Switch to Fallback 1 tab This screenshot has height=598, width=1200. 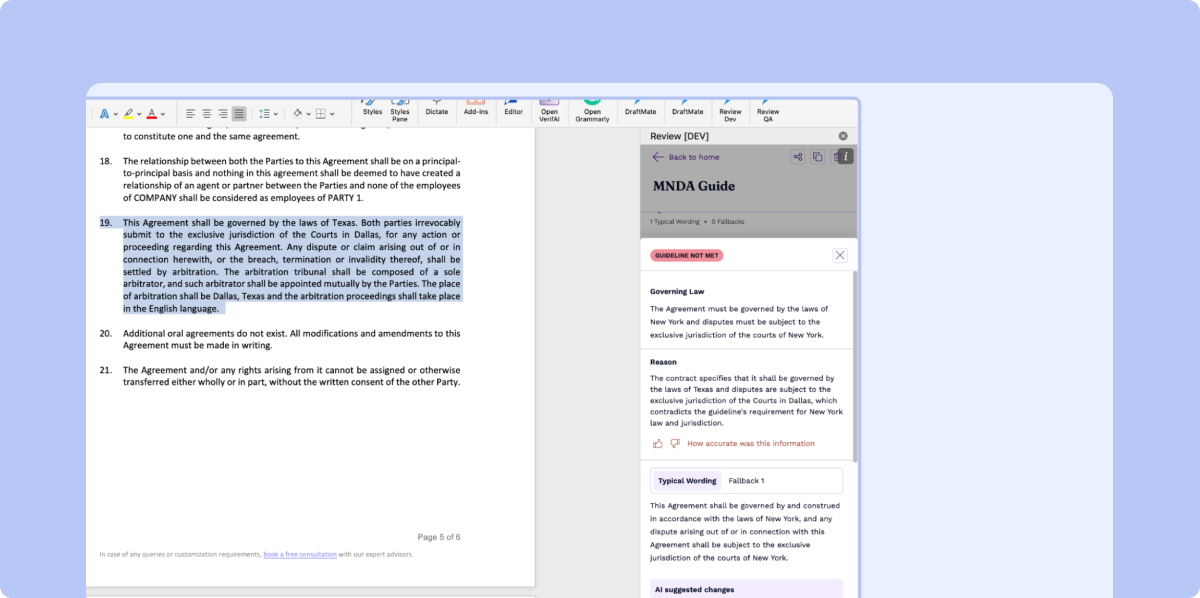[746, 481]
